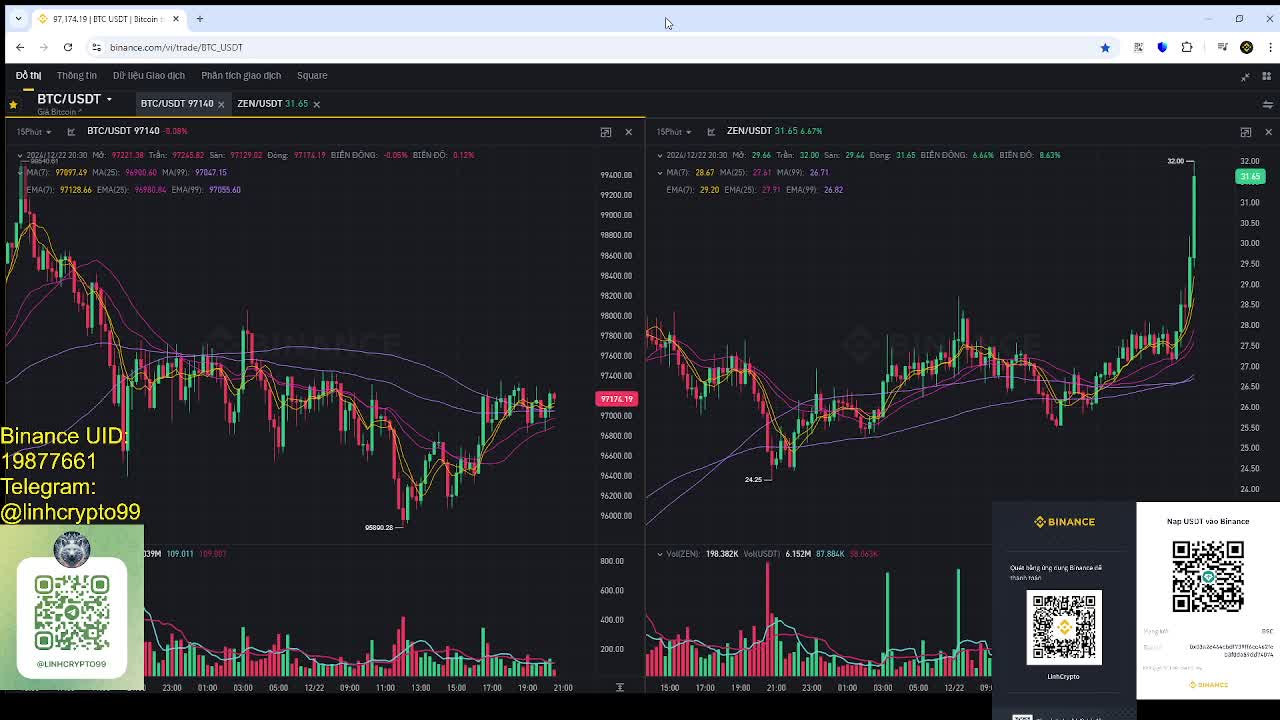Close the BTC/USDT chart tab
The image size is (1280, 720).
[x=221, y=104]
